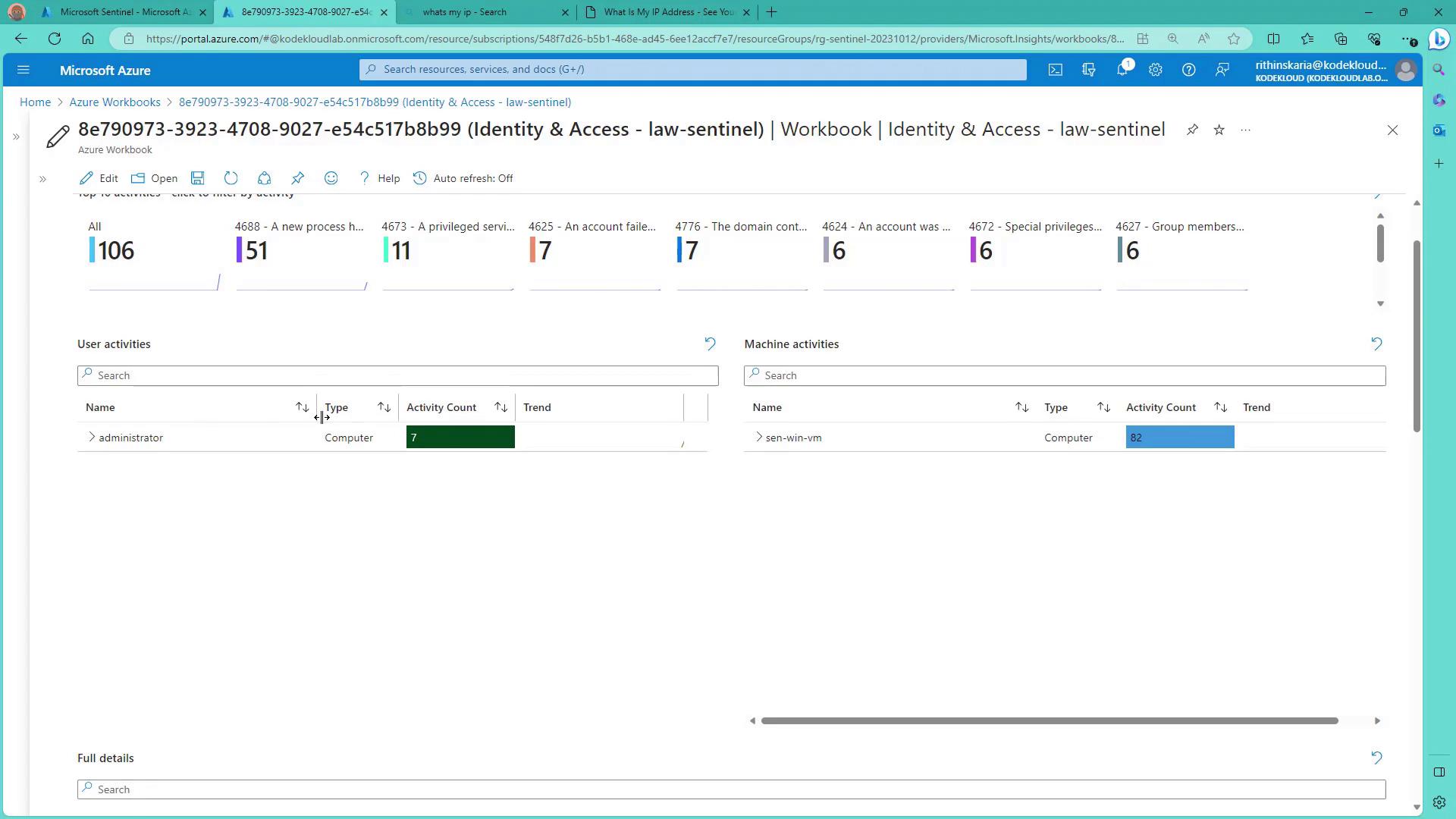Click the horizontal scrollbar under Machine activities
1456x819 pixels.
tap(1049, 720)
